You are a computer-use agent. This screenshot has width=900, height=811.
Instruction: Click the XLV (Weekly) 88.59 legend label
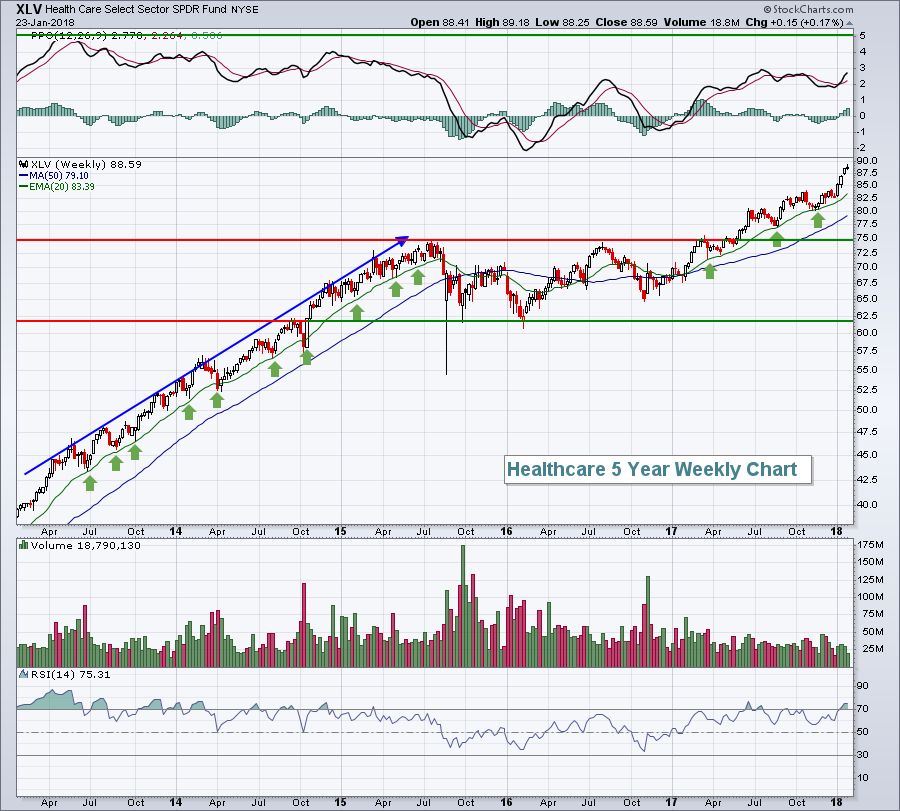(x=86, y=164)
